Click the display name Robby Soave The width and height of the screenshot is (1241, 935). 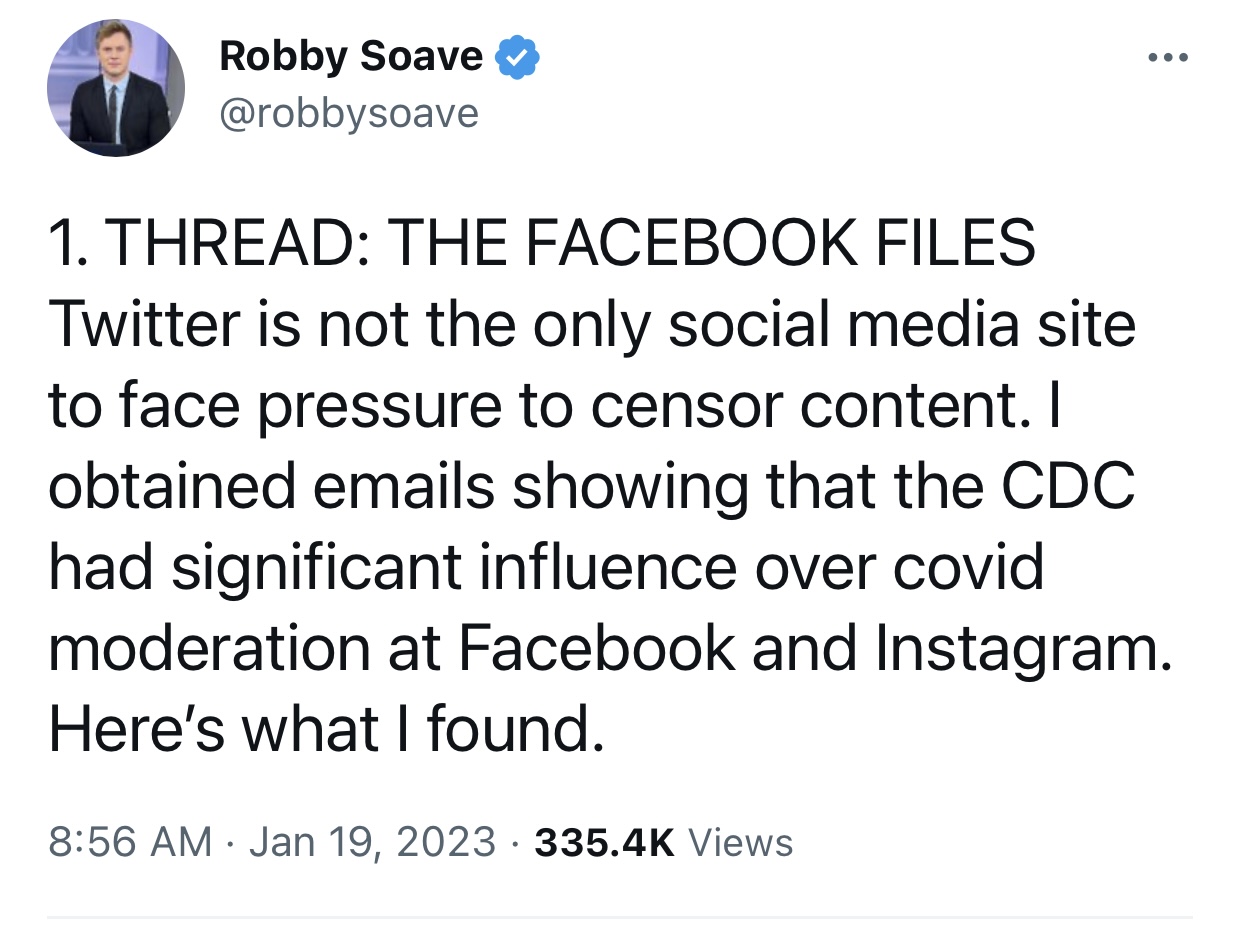click(351, 57)
